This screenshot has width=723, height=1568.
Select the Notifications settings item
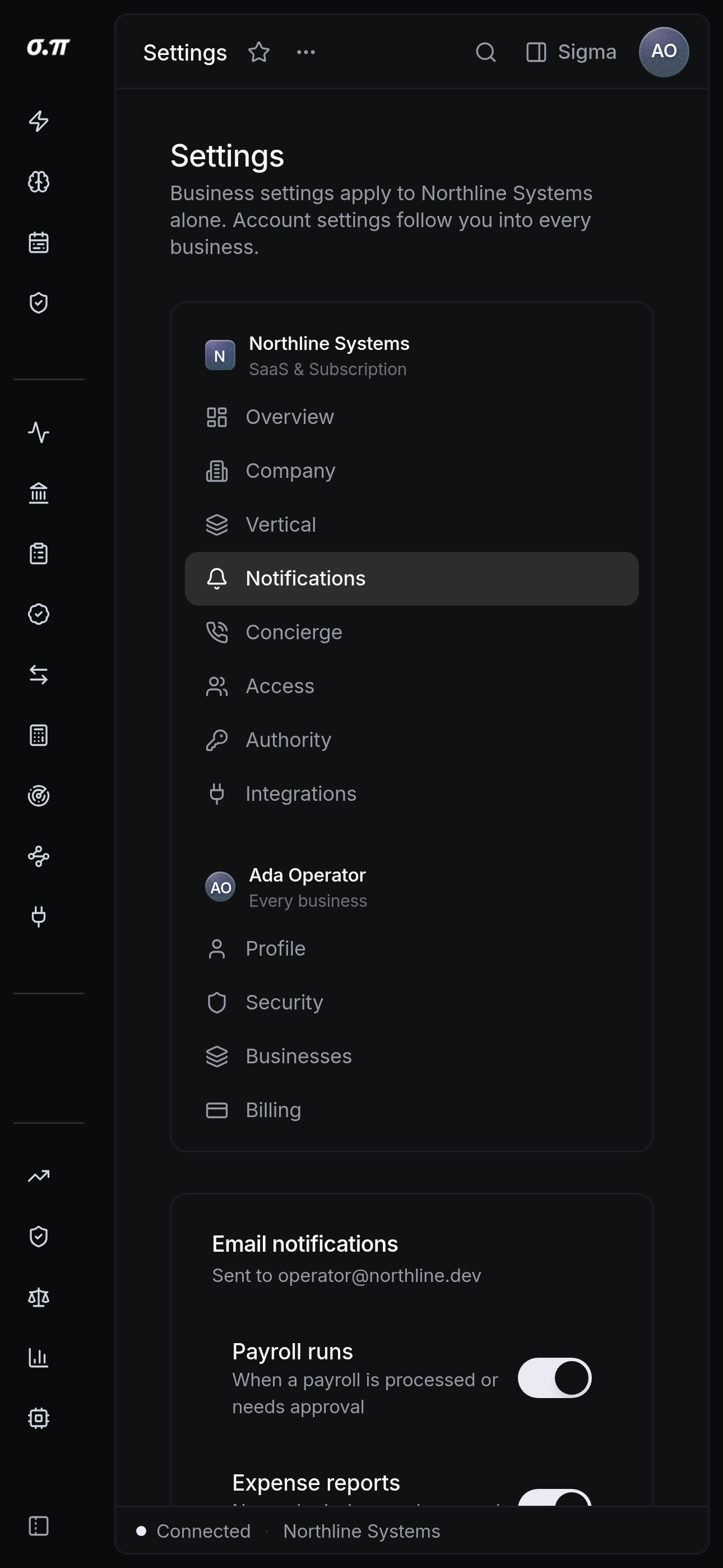pyautogui.click(x=411, y=579)
